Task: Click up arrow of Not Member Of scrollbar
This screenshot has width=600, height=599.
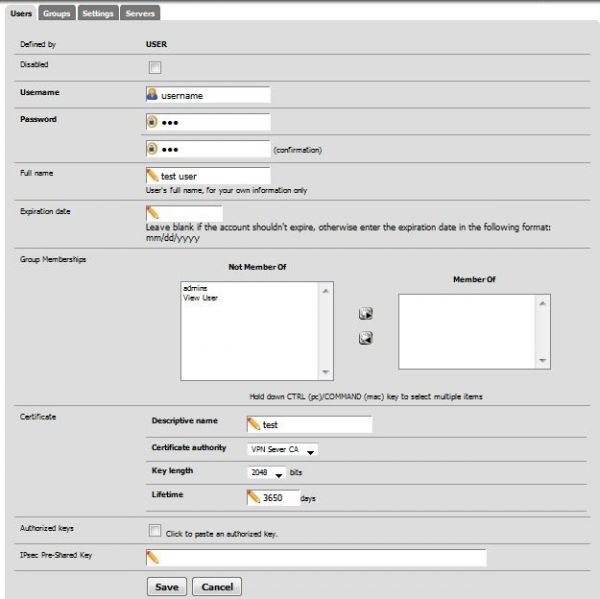Action: (326, 291)
